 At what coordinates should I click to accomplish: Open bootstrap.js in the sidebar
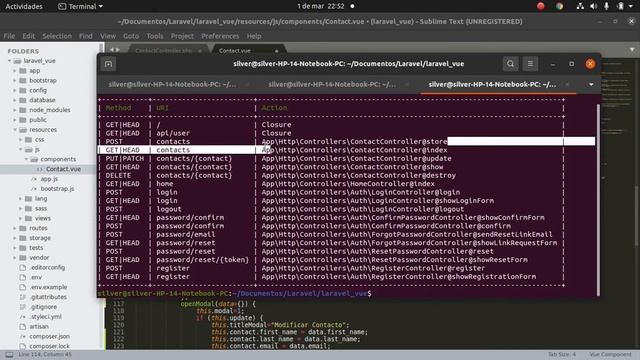point(57,189)
